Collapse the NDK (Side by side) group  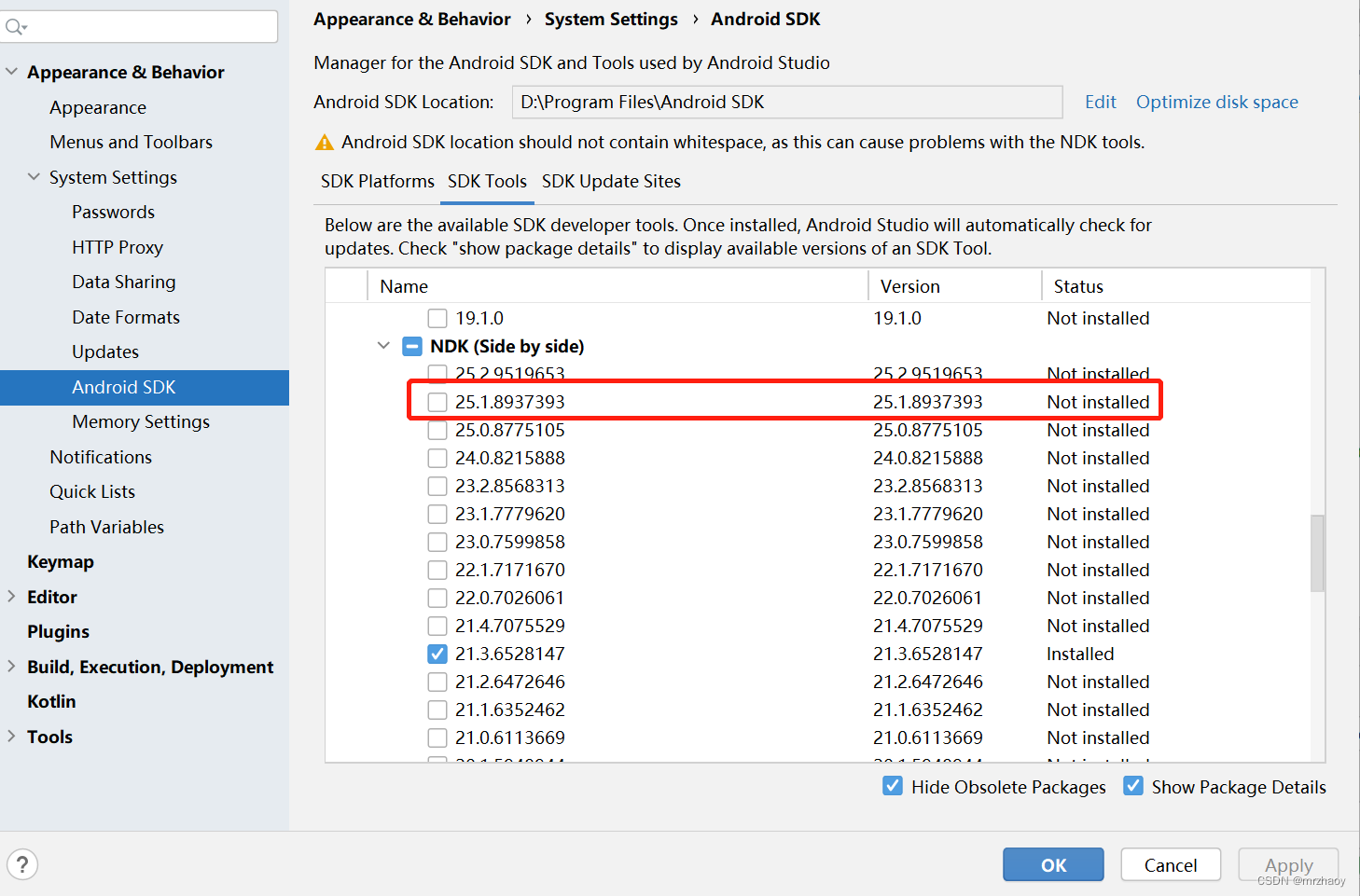383,346
